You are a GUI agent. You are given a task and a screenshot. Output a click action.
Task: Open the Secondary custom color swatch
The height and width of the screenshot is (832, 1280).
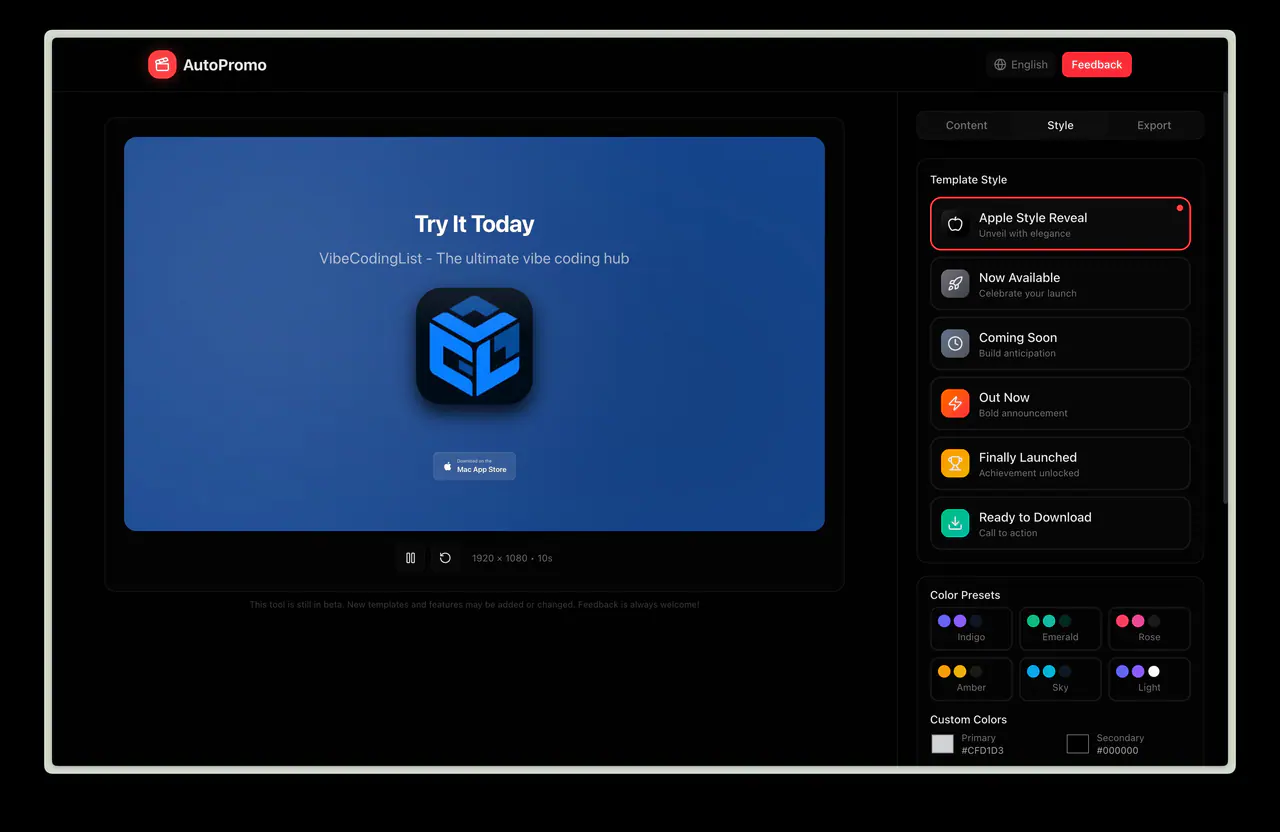coord(1077,744)
